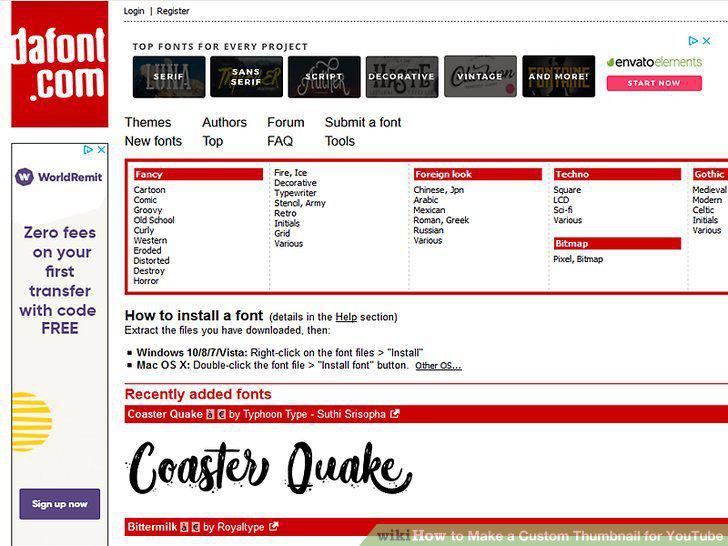Open the Serif fonts ad thumbnail
Image resolution: width=728 pixels, height=546 pixels.
coord(169,77)
